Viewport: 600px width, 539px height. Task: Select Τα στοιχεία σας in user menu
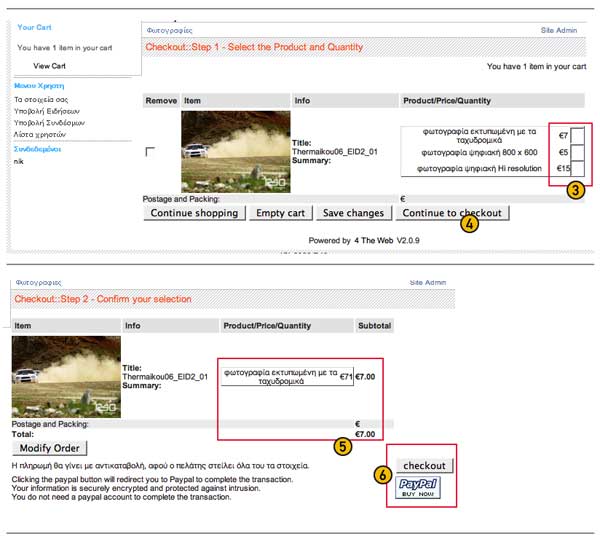click(41, 100)
